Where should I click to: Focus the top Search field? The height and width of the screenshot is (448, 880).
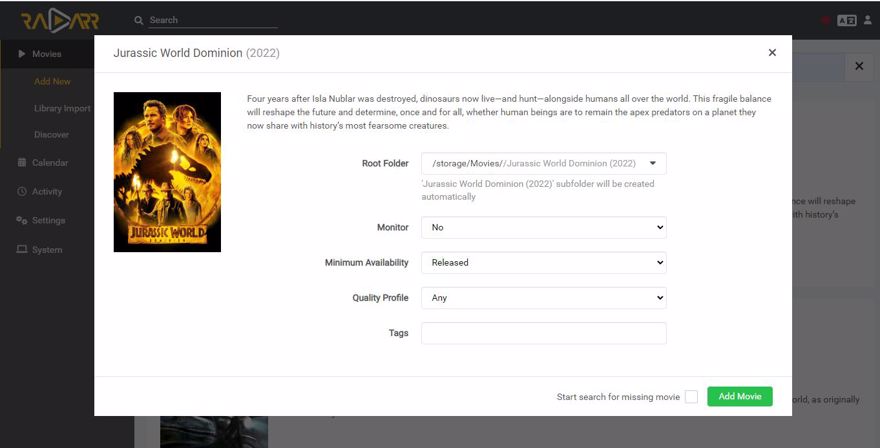point(213,20)
